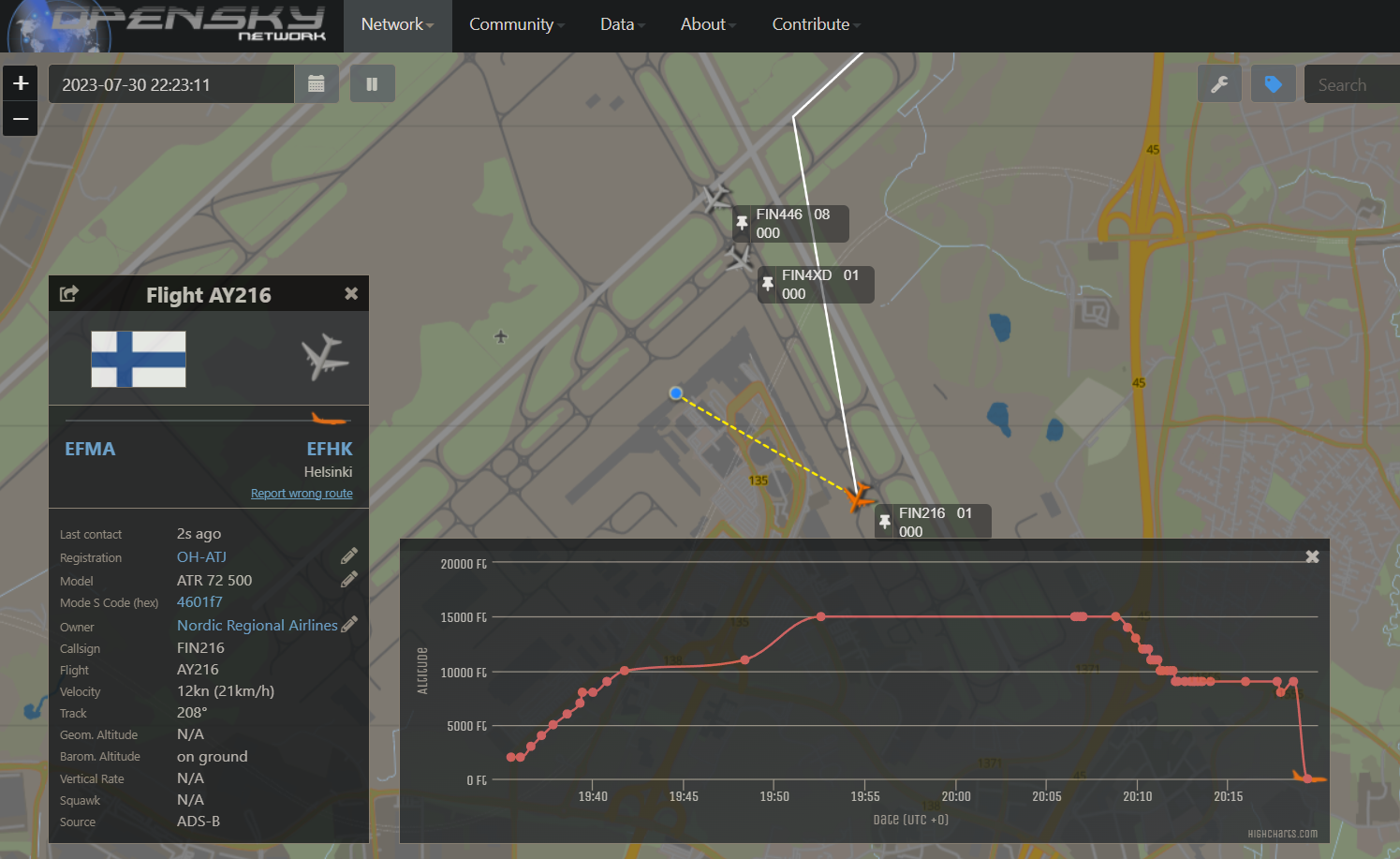Open departure airport EFMA
The width and height of the screenshot is (1400, 859).
90,449
